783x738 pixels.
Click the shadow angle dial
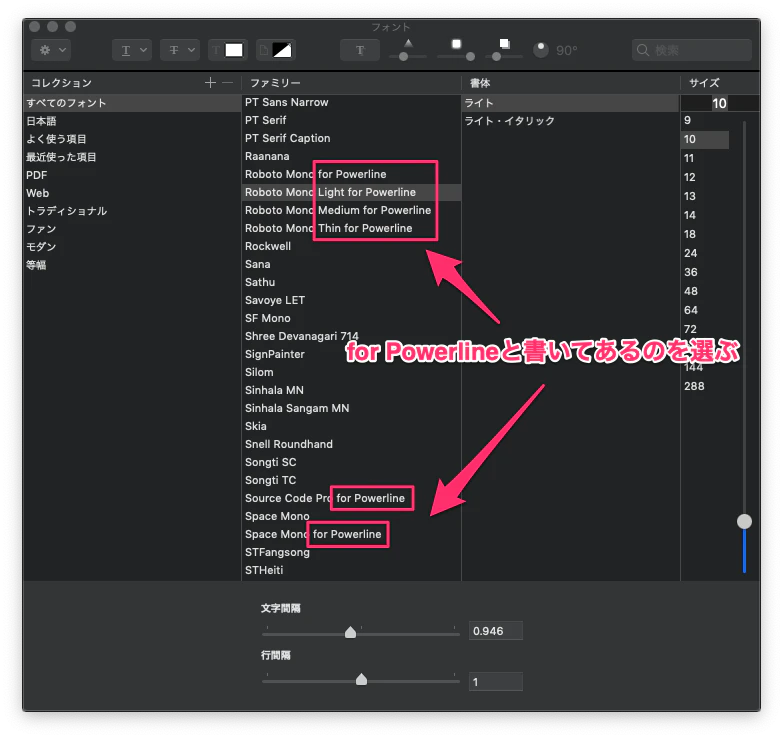coord(541,50)
